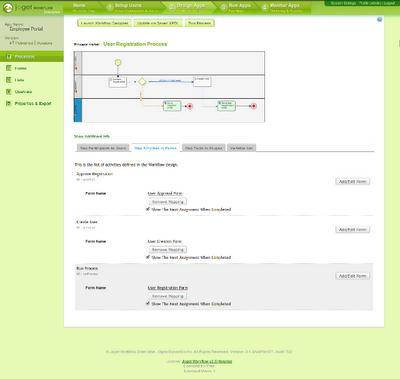This screenshot has width=400, height=379.
Task: Click Add/Edit Form for Run Process
Action: click(x=352, y=276)
